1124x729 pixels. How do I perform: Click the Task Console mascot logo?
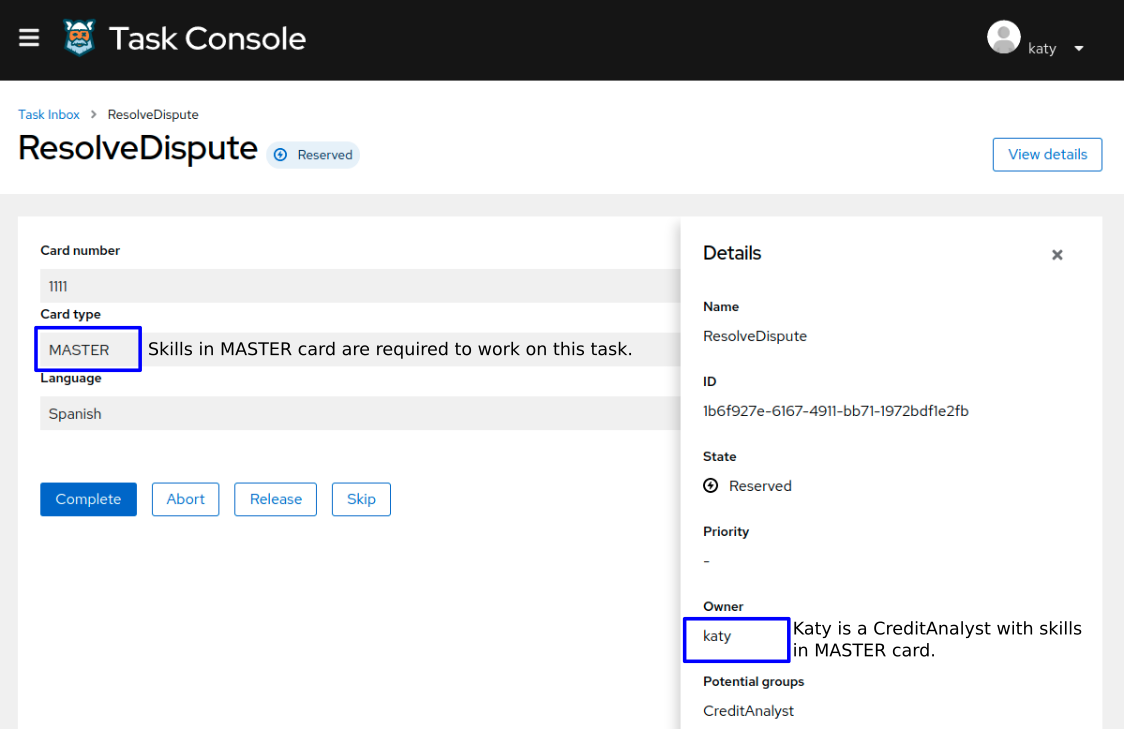(x=79, y=38)
